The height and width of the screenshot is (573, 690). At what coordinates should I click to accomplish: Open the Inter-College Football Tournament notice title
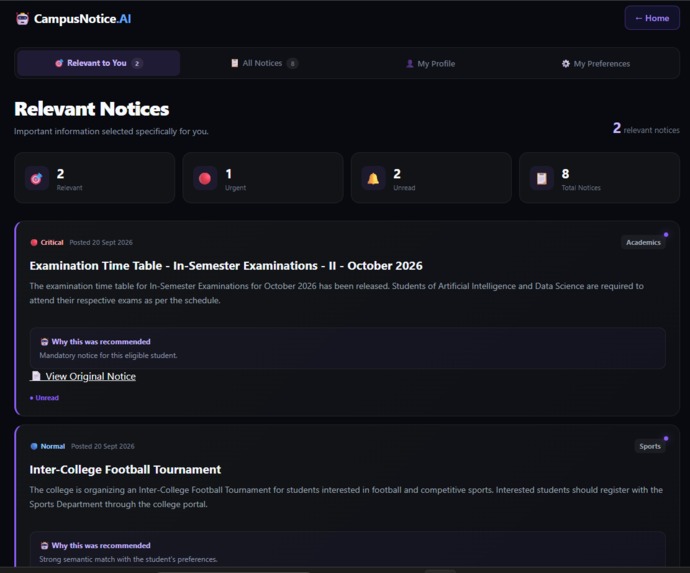pos(125,470)
